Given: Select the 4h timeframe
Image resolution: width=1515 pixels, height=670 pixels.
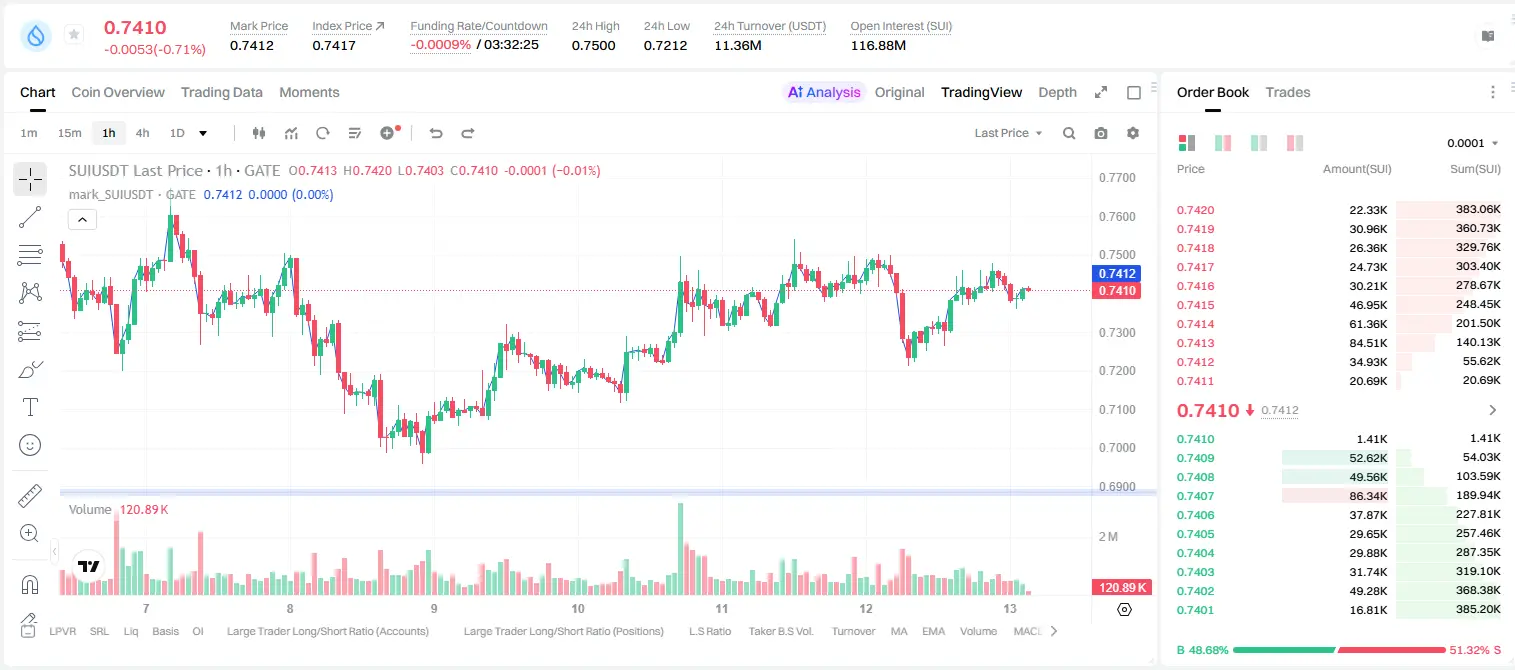Looking at the screenshot, I should tap(142, 133).
